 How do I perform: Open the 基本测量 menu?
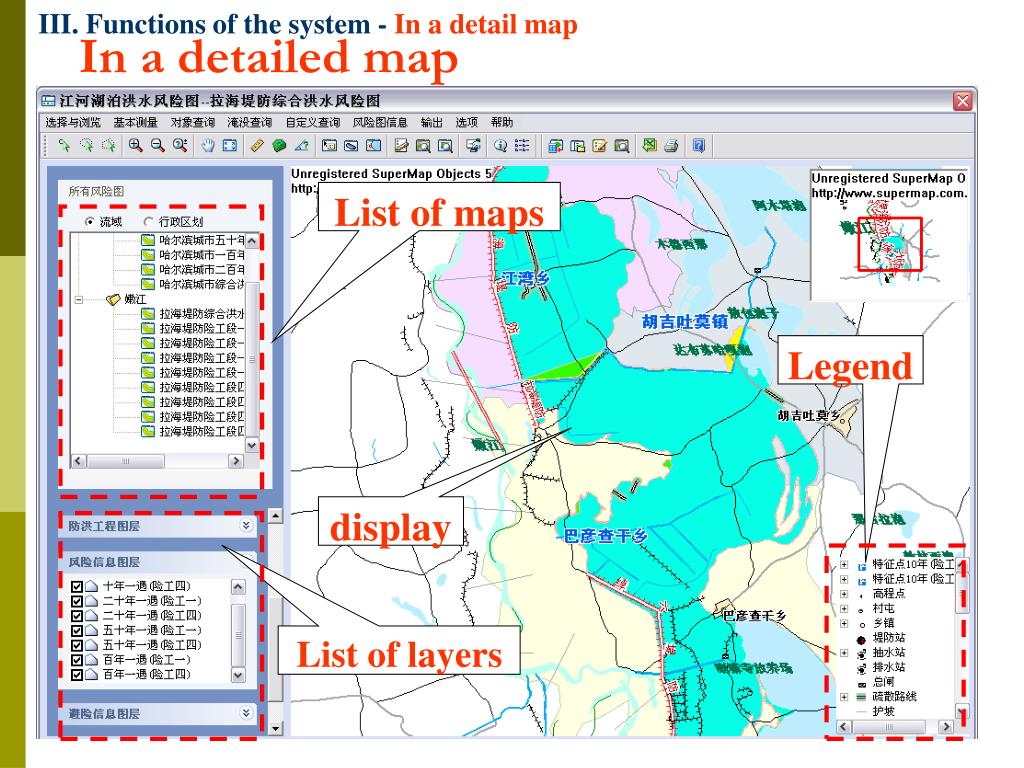(135, 122)
